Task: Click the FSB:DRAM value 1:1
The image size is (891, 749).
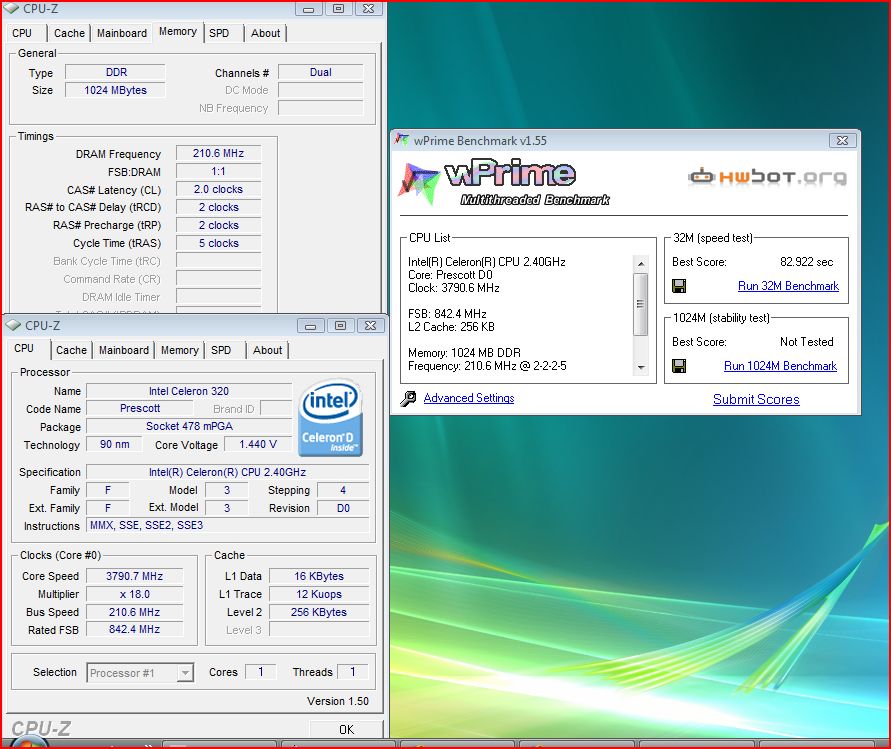Action: 218,172
